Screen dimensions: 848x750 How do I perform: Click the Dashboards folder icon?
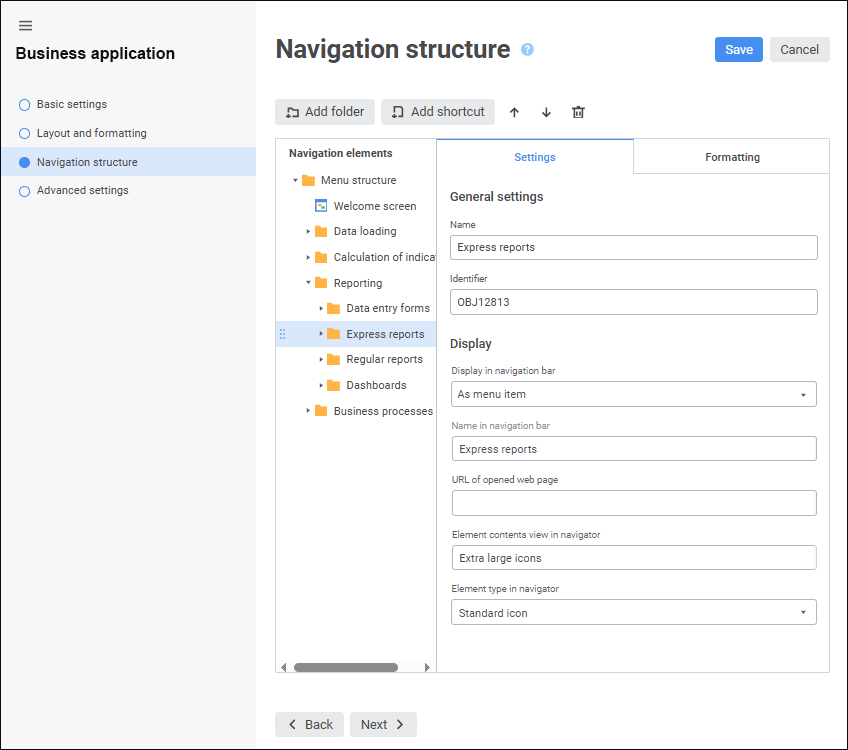334,385
